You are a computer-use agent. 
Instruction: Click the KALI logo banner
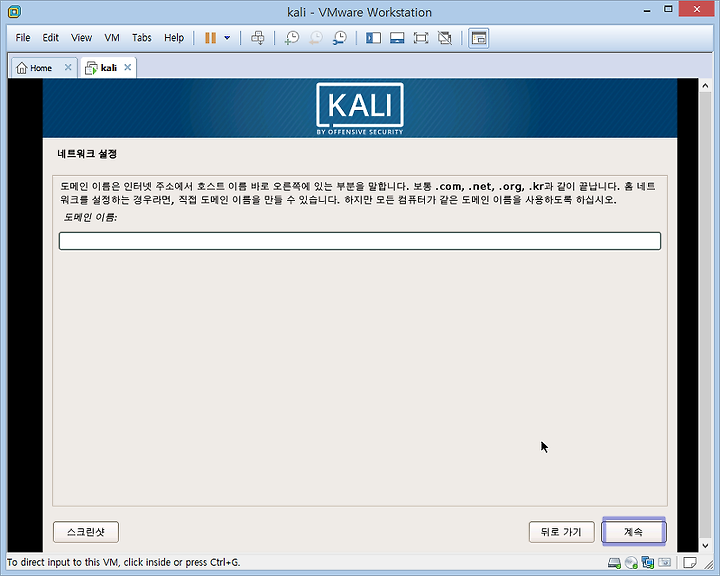click(360, 108)
